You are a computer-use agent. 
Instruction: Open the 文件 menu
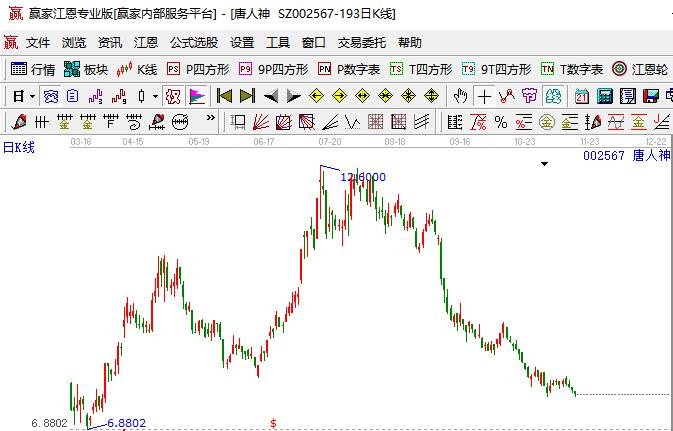[x=38, y=42]
